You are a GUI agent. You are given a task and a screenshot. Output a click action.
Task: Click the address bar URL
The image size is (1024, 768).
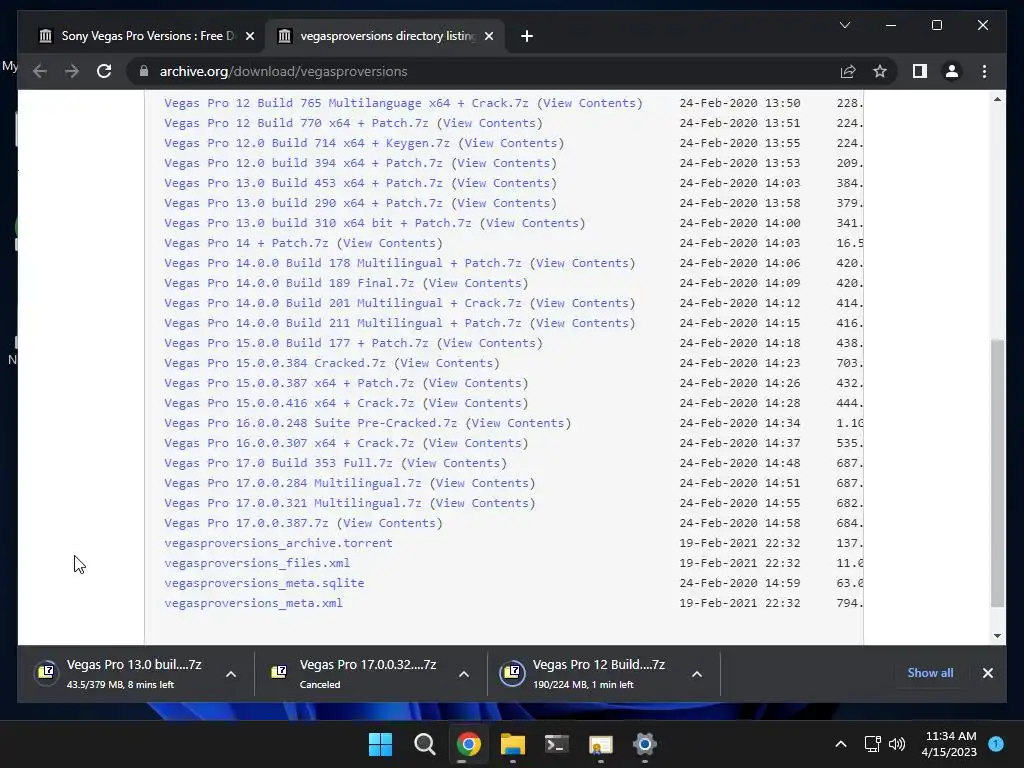click(283, 71)
